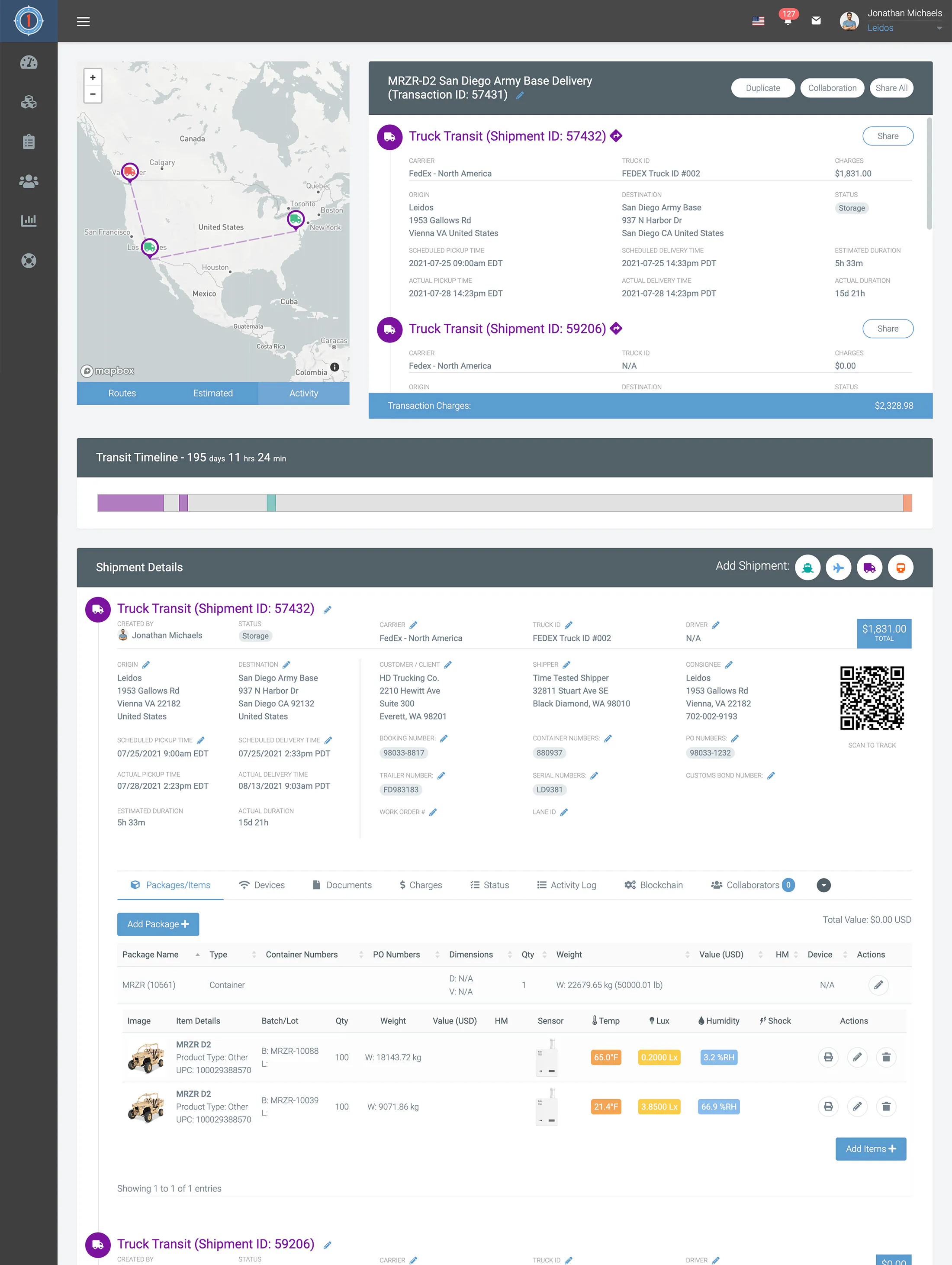Add a ship transit shipment
The width and height of the screenshot is (952, 1265).
[x=807, y=568]
